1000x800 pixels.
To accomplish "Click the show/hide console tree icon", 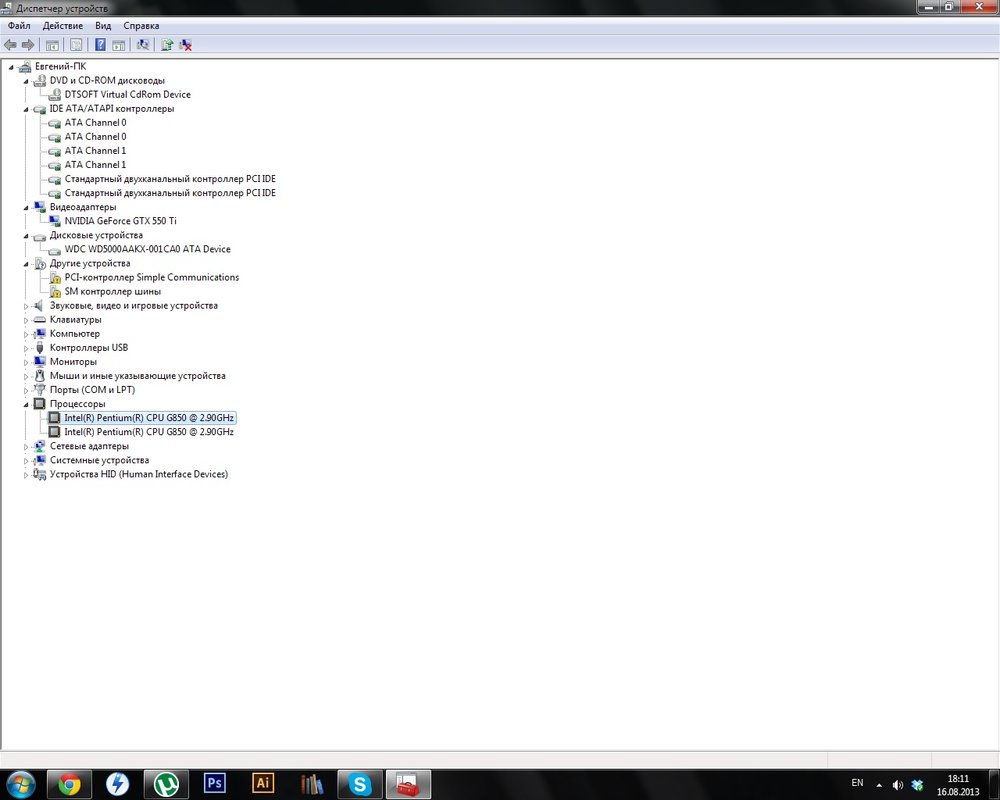I will tap(52, 44).
